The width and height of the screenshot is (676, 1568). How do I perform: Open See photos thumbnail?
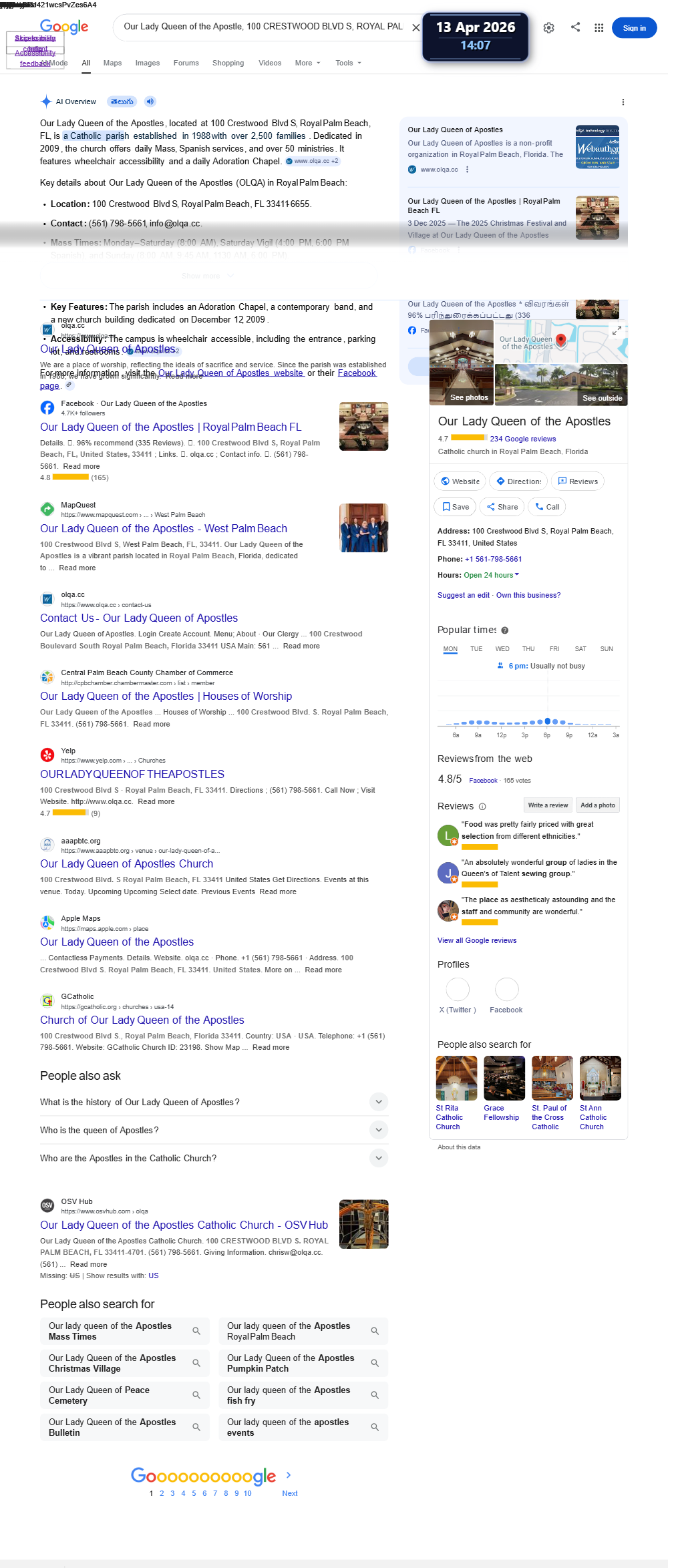point(462,363)
